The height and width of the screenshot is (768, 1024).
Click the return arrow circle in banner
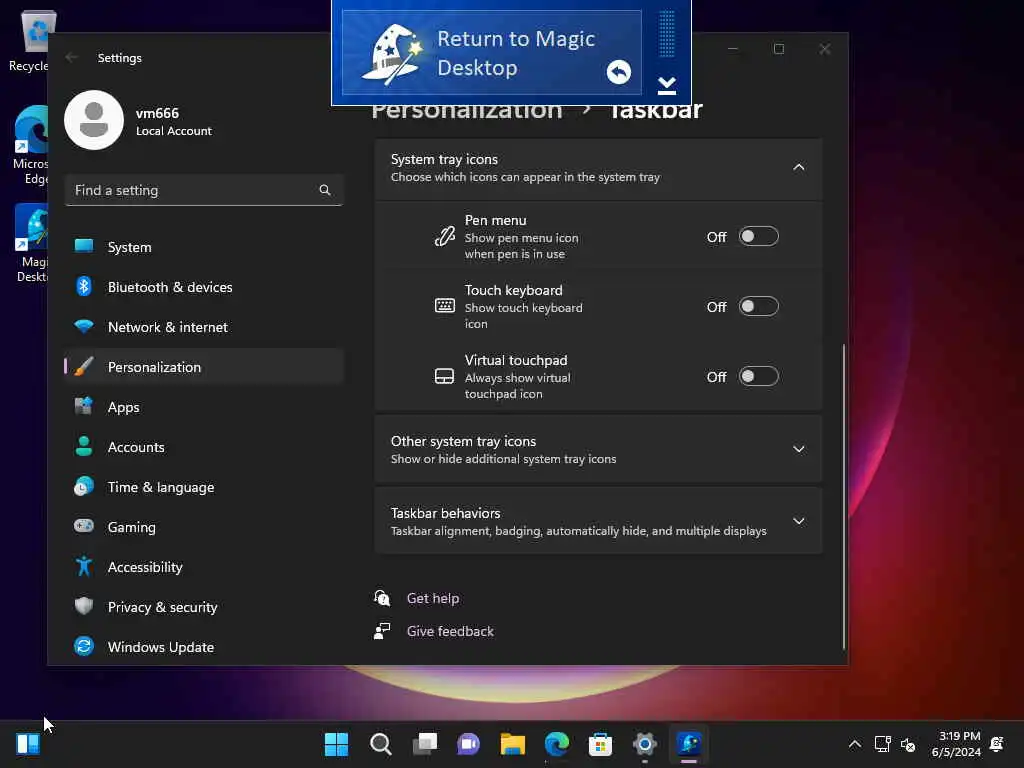(x=618, y=72)
